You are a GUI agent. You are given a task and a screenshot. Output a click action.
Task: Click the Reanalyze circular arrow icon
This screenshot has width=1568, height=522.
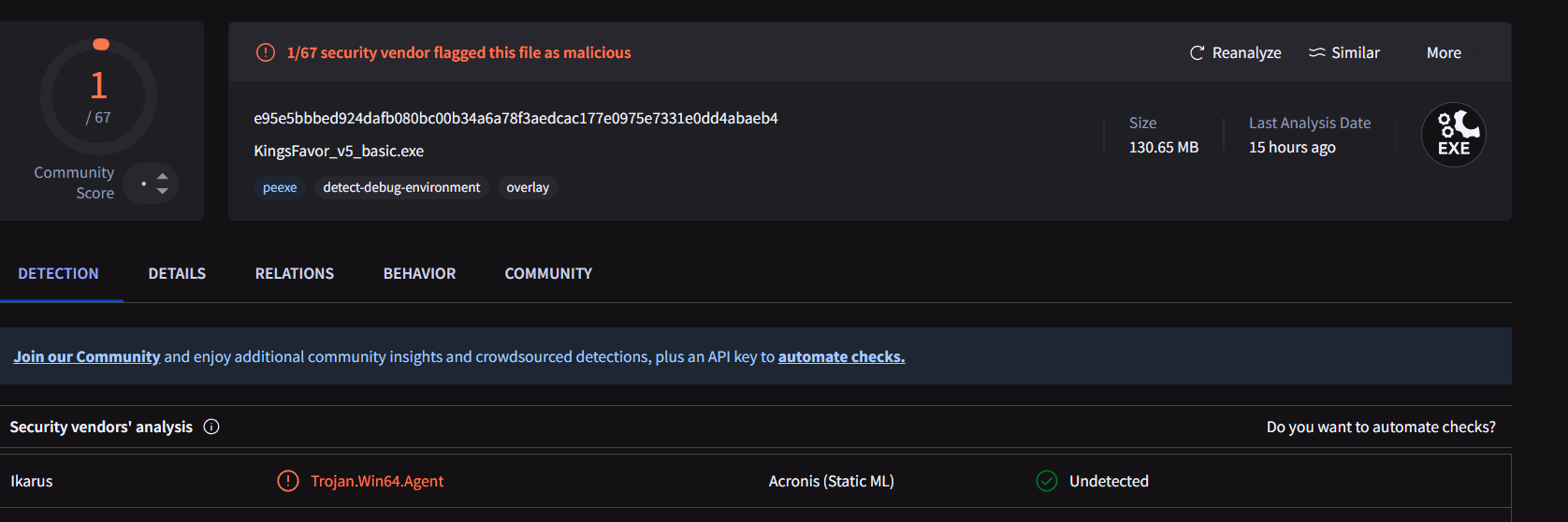[x=1197, y=53]
